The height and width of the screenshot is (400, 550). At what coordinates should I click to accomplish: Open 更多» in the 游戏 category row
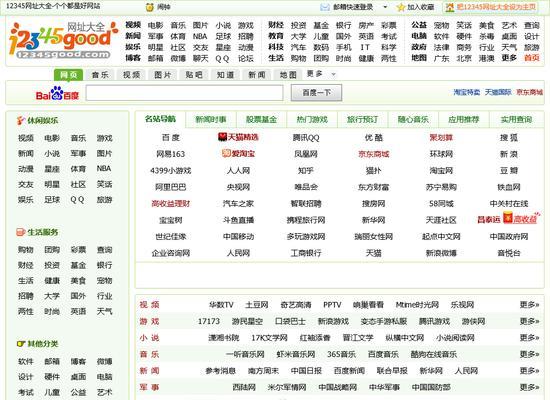529,321
